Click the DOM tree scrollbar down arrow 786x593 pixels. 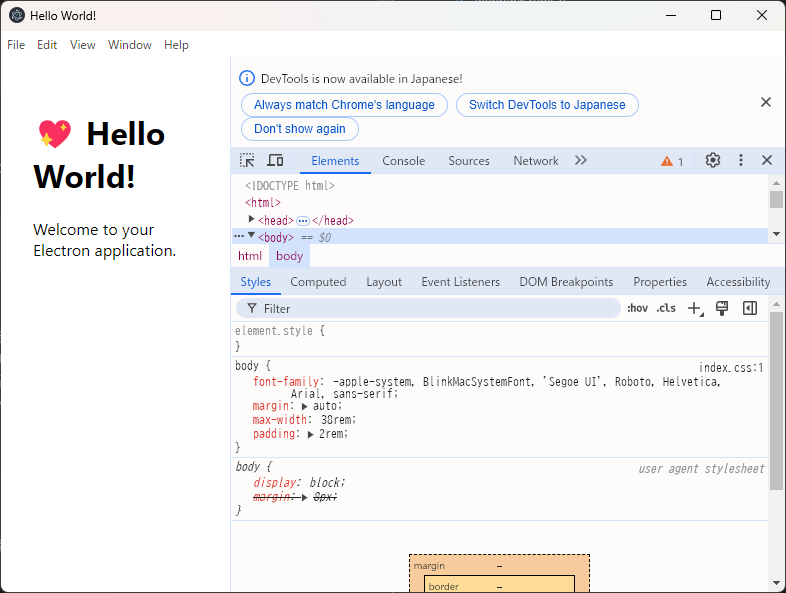click(776, 234)
